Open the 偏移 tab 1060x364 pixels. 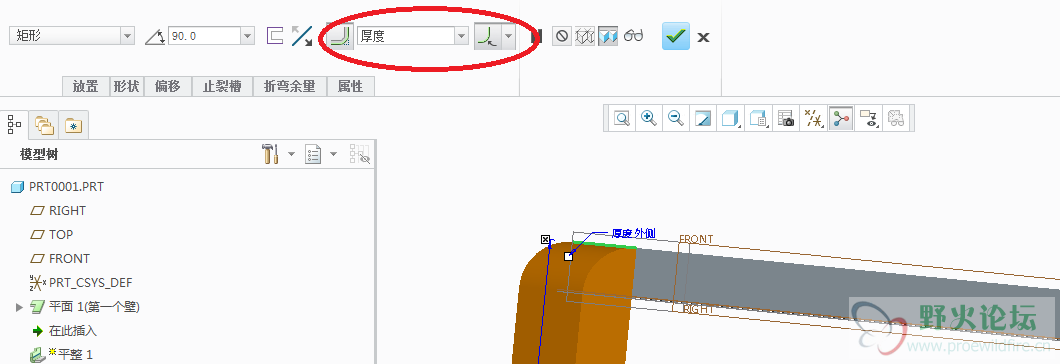pyautogui.click(x=168, y=86)
